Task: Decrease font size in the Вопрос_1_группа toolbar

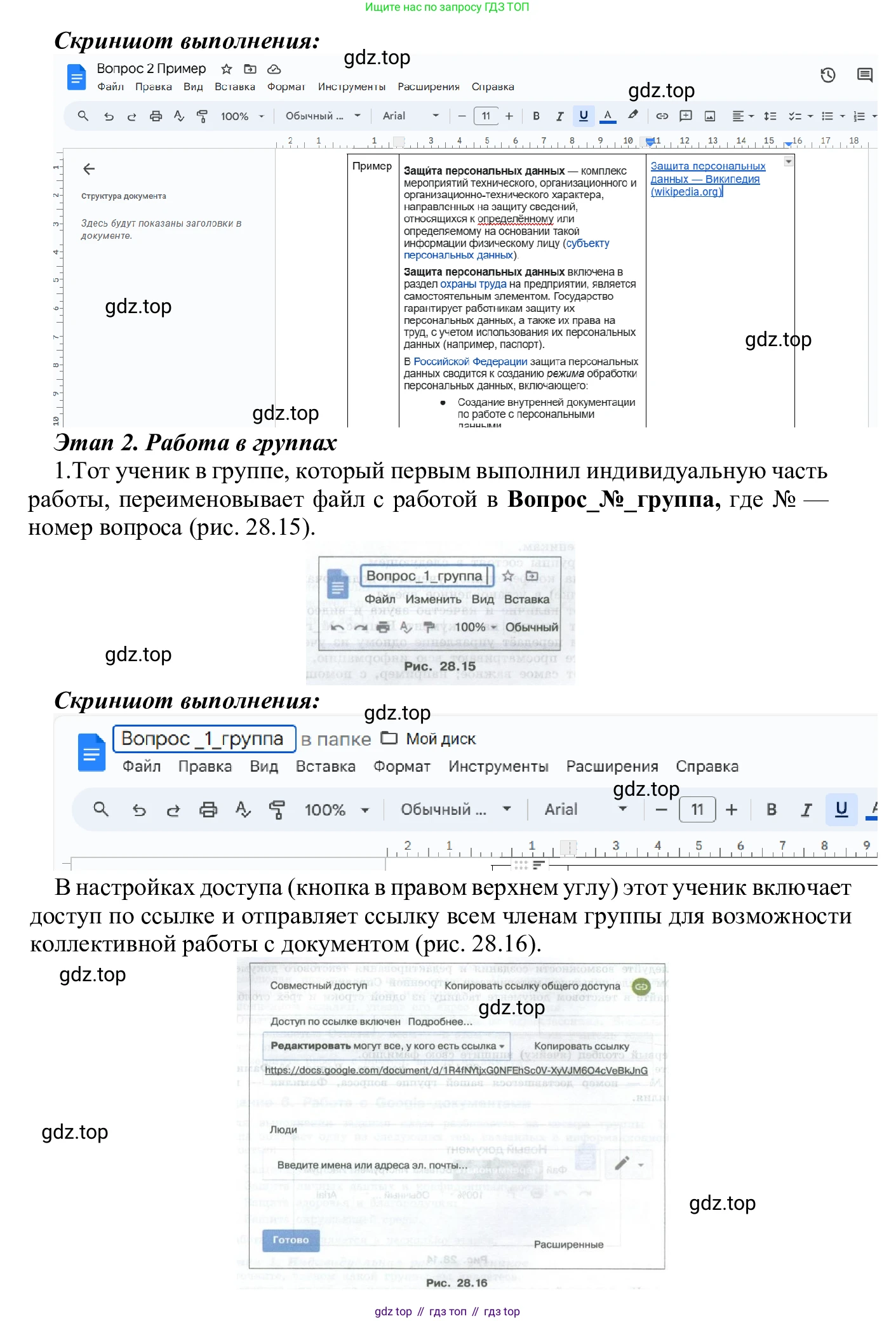Action: [661, 810]
